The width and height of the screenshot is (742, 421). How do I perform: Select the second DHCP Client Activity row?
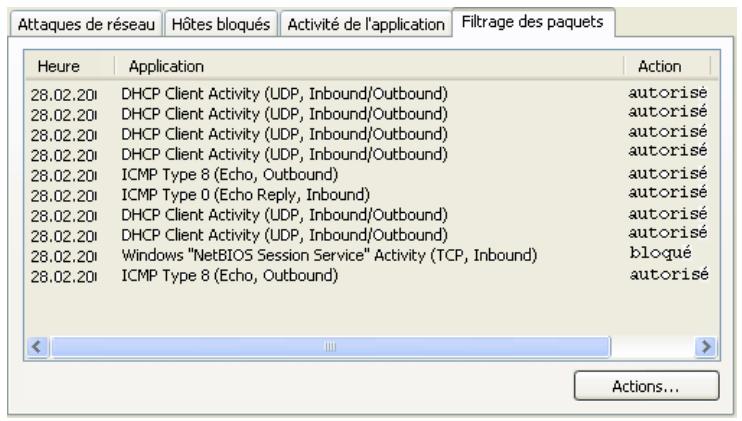pos(284,114)
